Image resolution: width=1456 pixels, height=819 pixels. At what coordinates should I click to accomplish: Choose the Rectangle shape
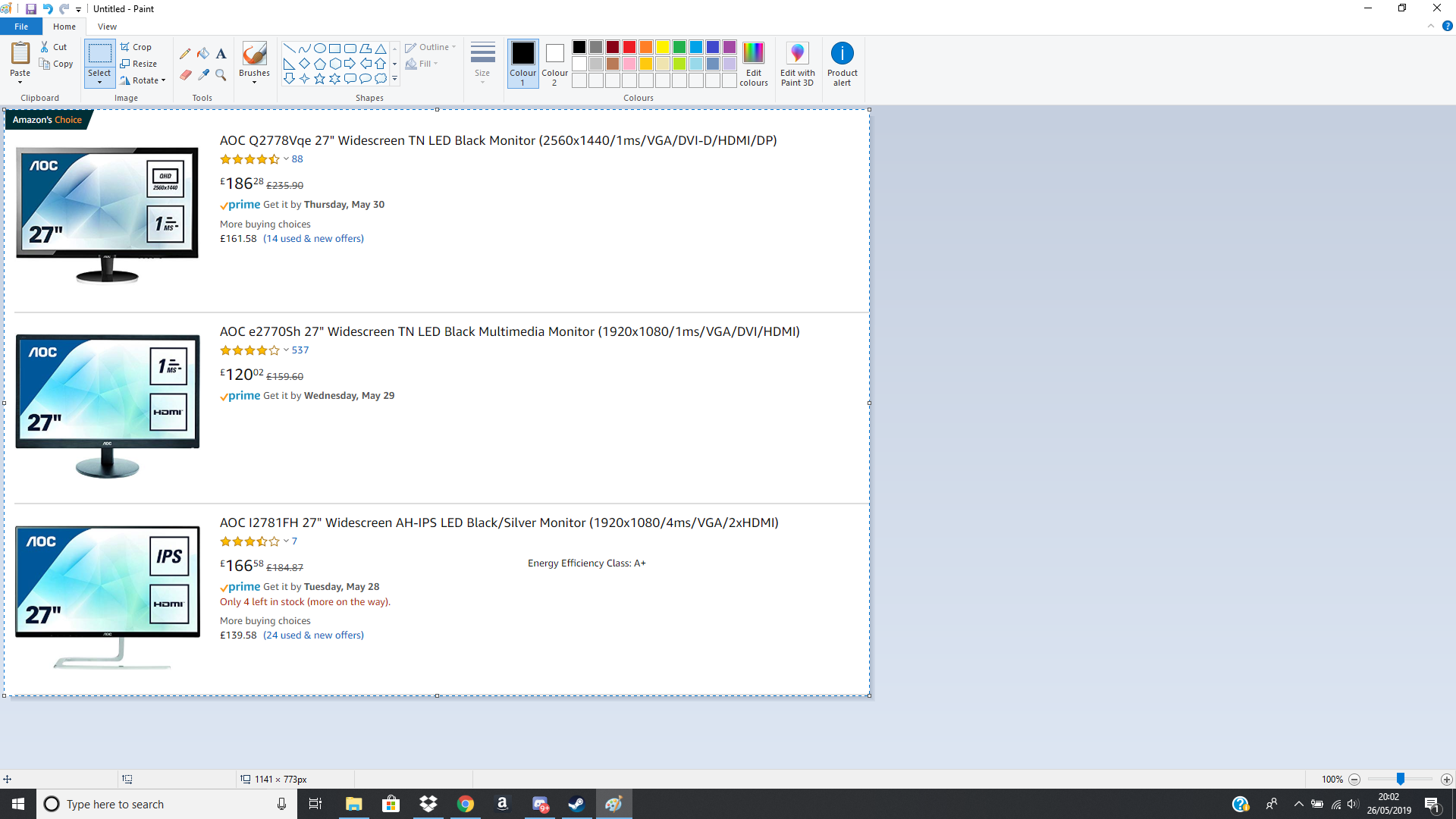tap(334, 48)
